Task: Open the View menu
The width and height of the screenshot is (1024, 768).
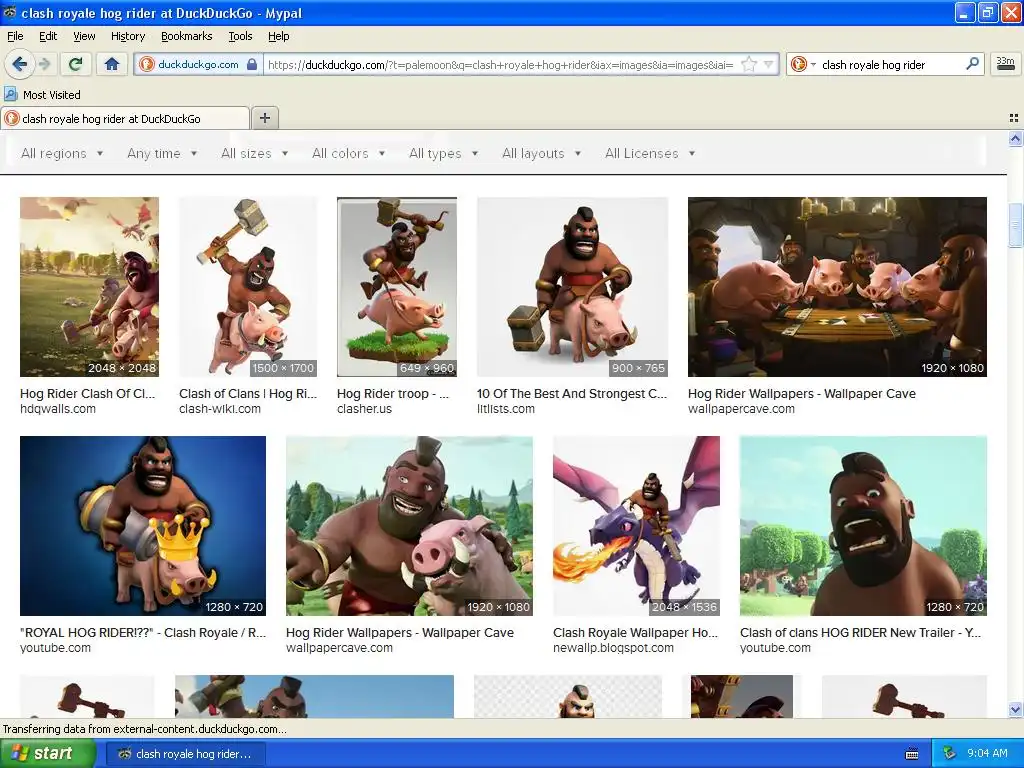Action: pos(84,36)
